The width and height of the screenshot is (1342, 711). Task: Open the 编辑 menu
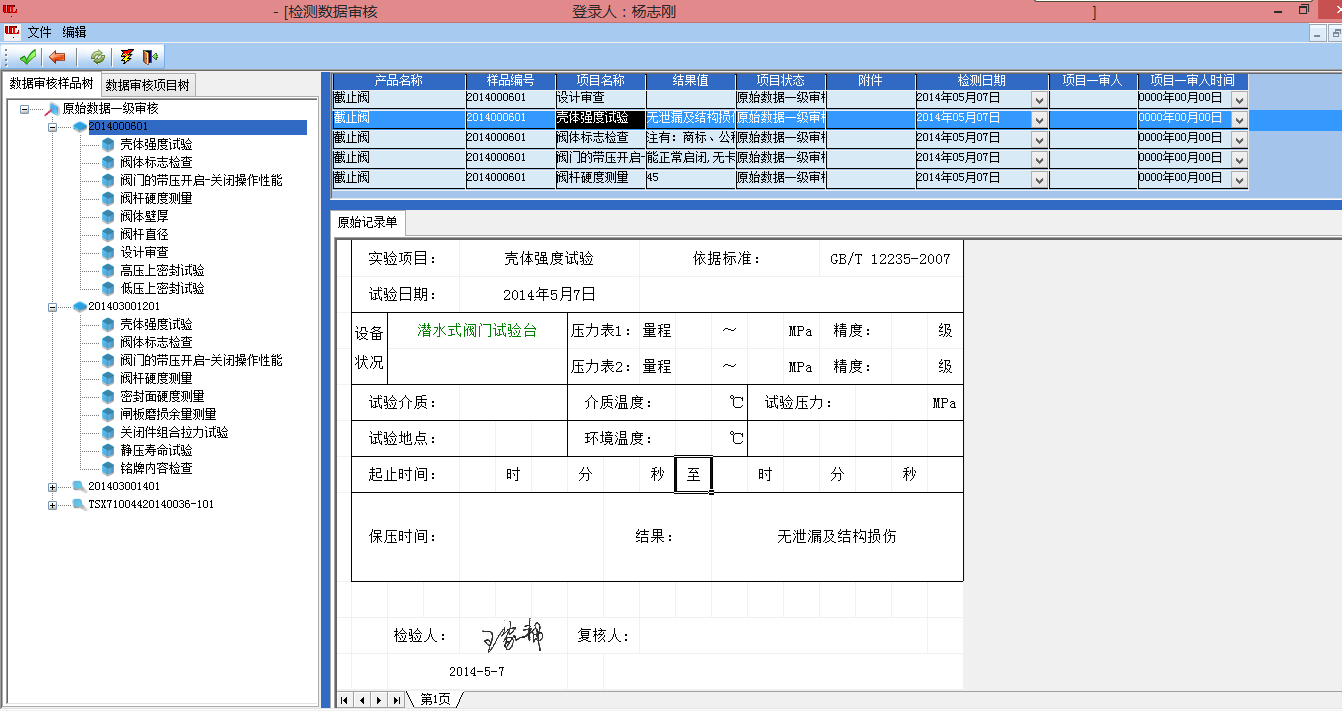coord(74,32)
